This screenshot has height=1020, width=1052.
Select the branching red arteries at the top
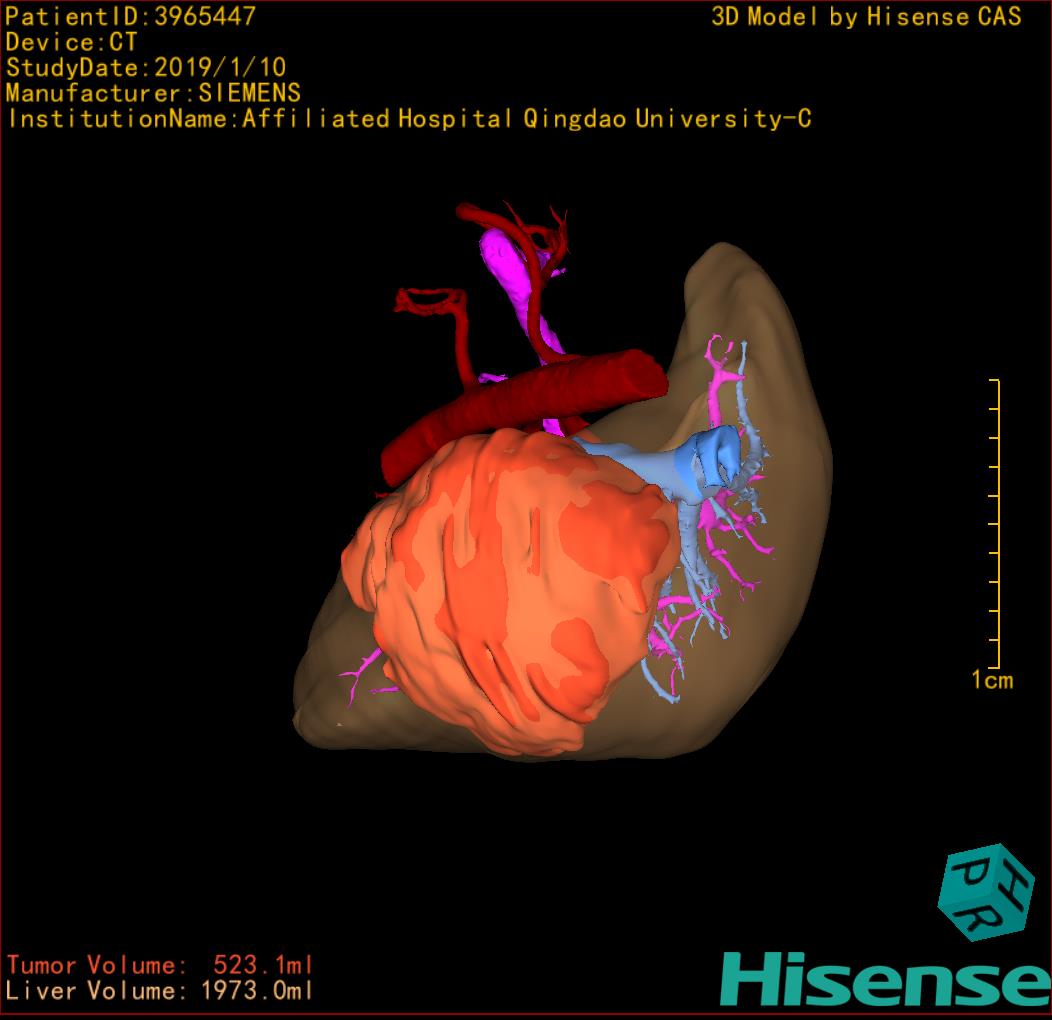pyautogui.click(x=525, y=235)
